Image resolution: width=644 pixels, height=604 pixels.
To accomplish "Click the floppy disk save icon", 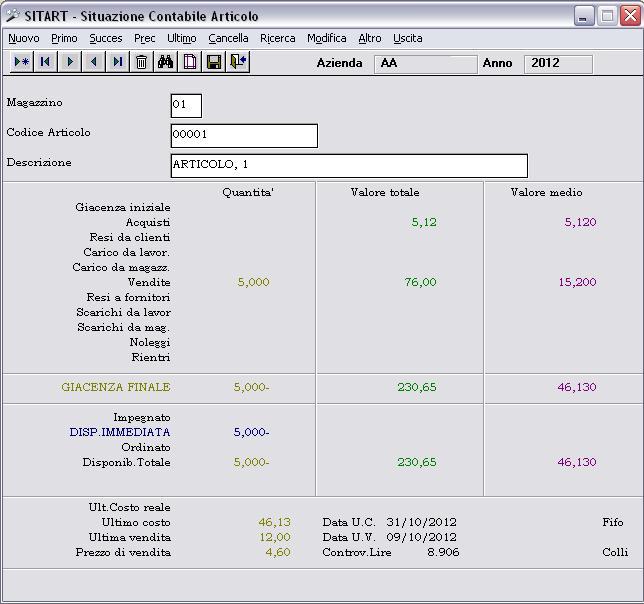I will click(214, 62).
